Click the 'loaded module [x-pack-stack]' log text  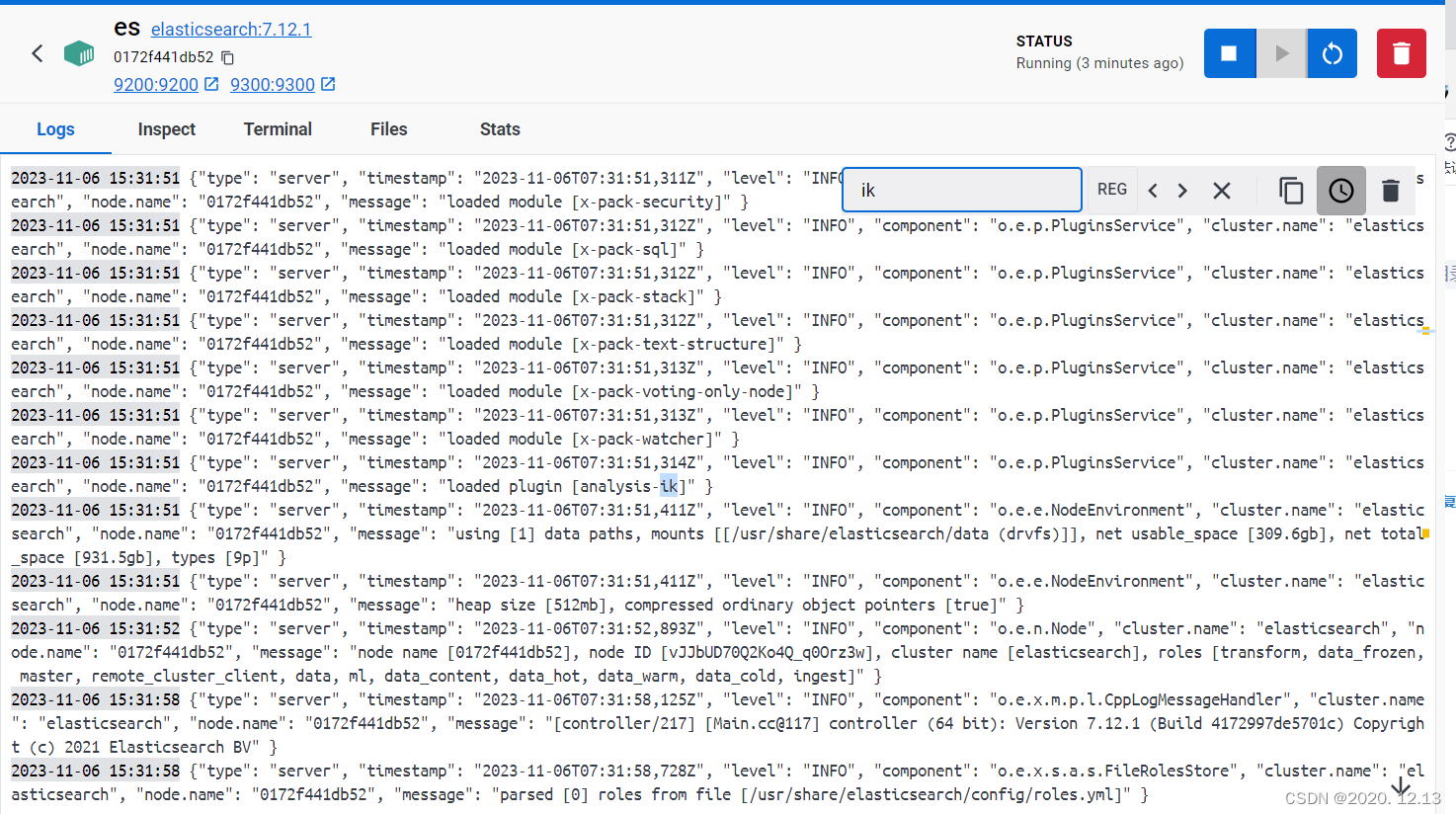pos(572,296)
